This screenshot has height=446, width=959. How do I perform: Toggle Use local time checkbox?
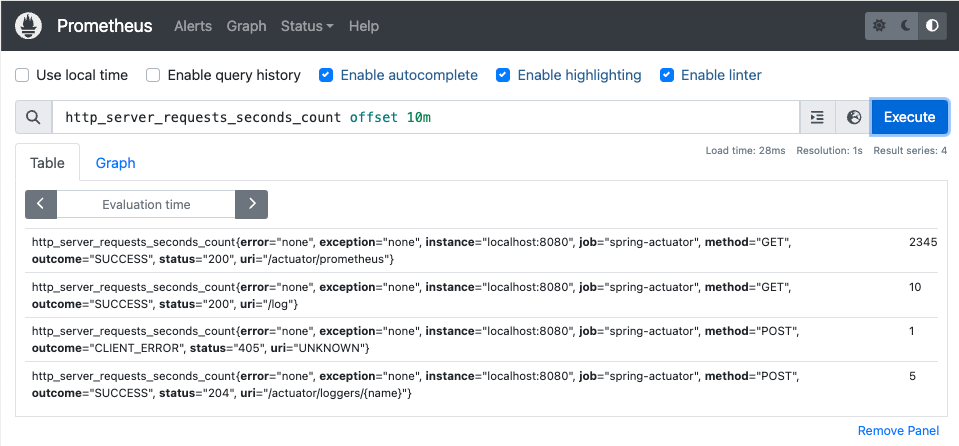tap(23, 75)
